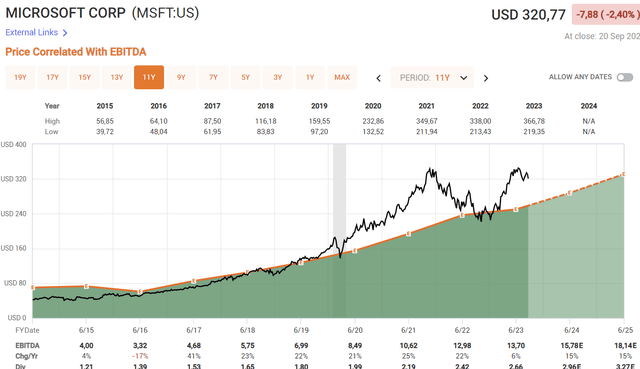640x369 pixels.
Task: Switch to the 5Y period
Action: (x=245, y=77)
